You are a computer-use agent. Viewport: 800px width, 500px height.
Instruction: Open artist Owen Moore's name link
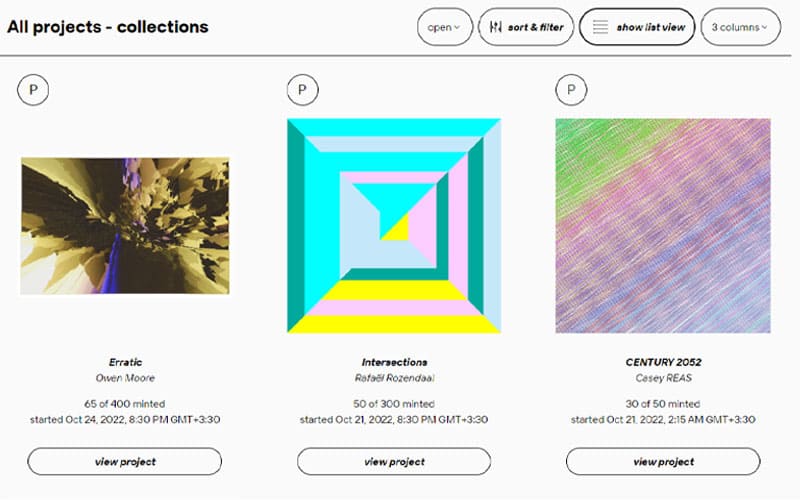[x=124, y=378]
